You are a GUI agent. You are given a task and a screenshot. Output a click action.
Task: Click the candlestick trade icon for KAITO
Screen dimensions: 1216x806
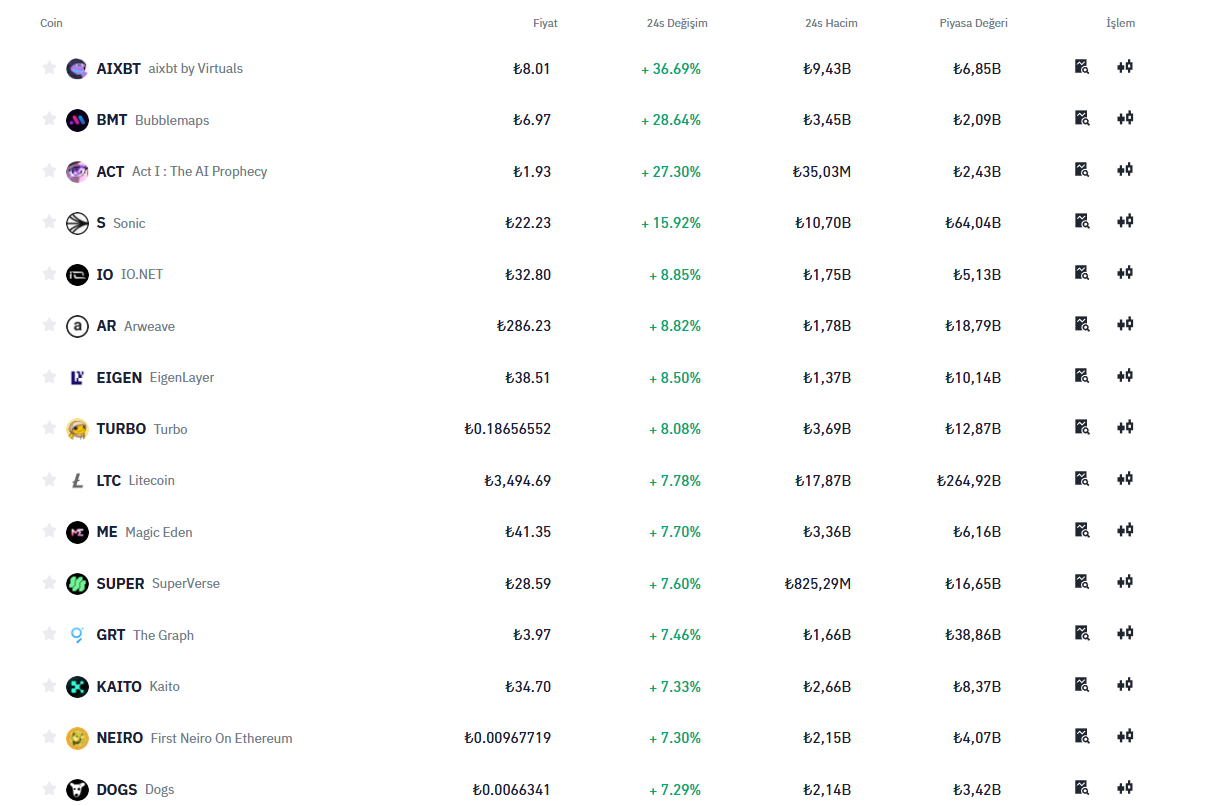point(1125,685)
